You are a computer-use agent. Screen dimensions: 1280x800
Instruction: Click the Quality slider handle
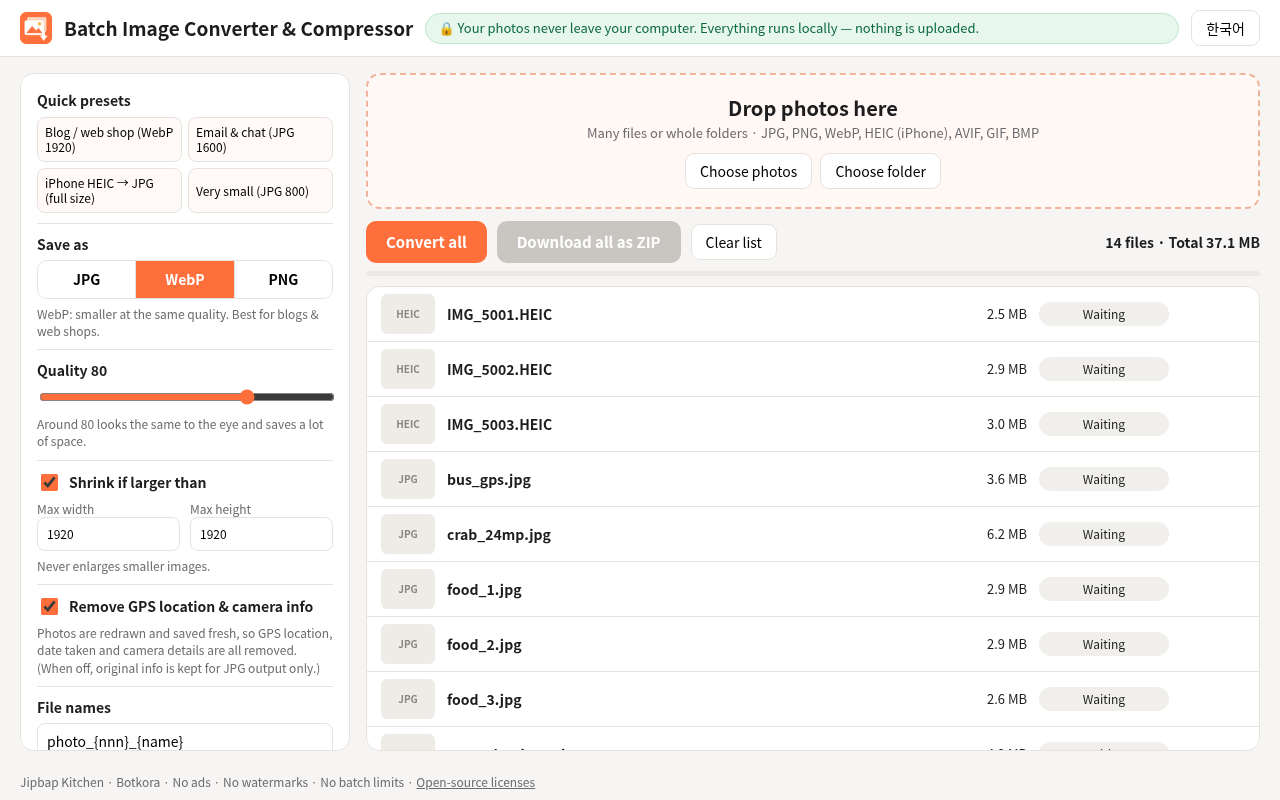click(247, 397)
